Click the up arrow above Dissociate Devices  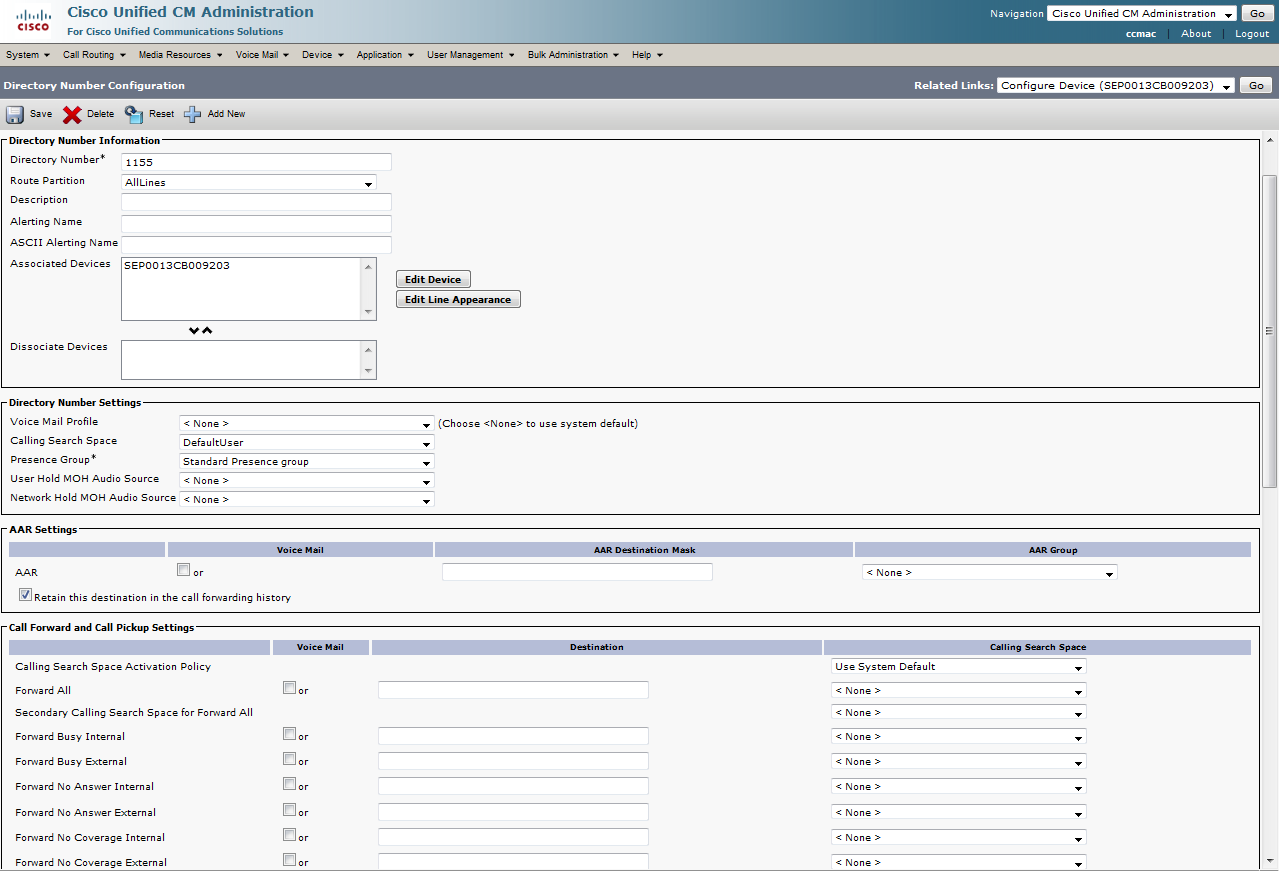pyautogui.click(x=208, y=331)
